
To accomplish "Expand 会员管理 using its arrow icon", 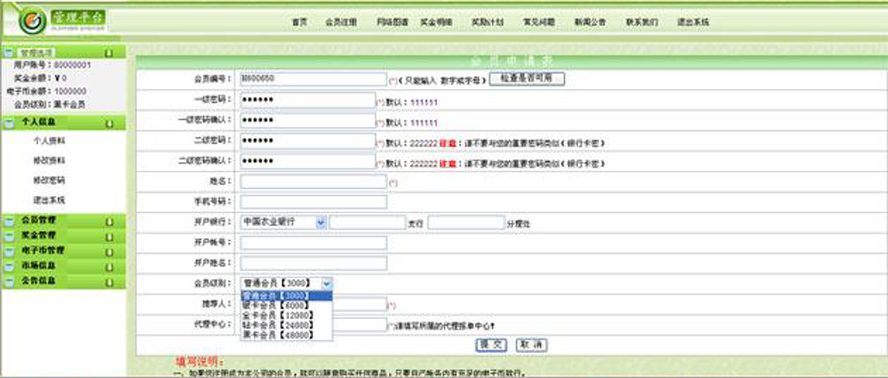I will coord(109,220).
